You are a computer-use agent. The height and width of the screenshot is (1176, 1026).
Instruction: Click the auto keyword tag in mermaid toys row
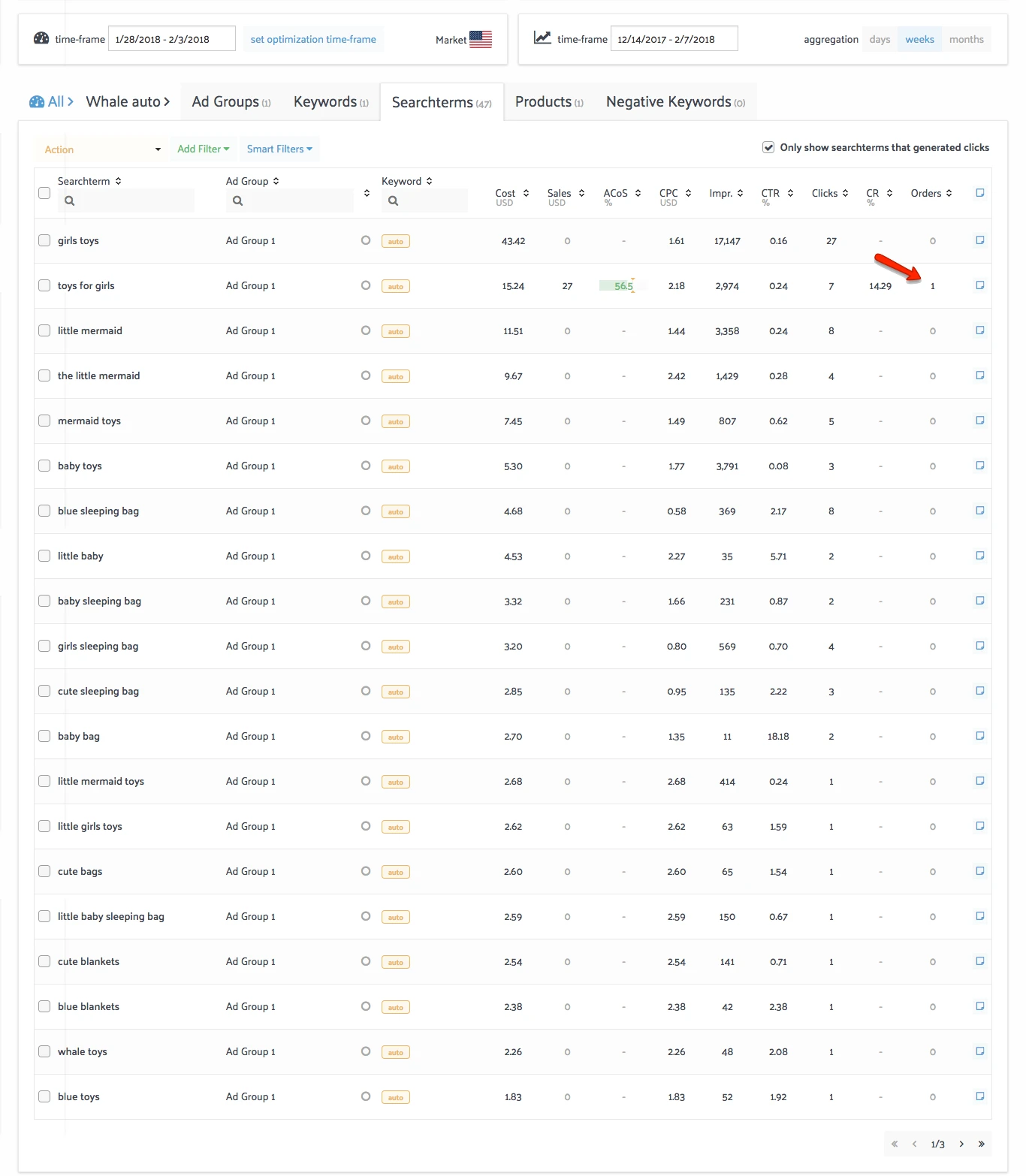(396, 421)
